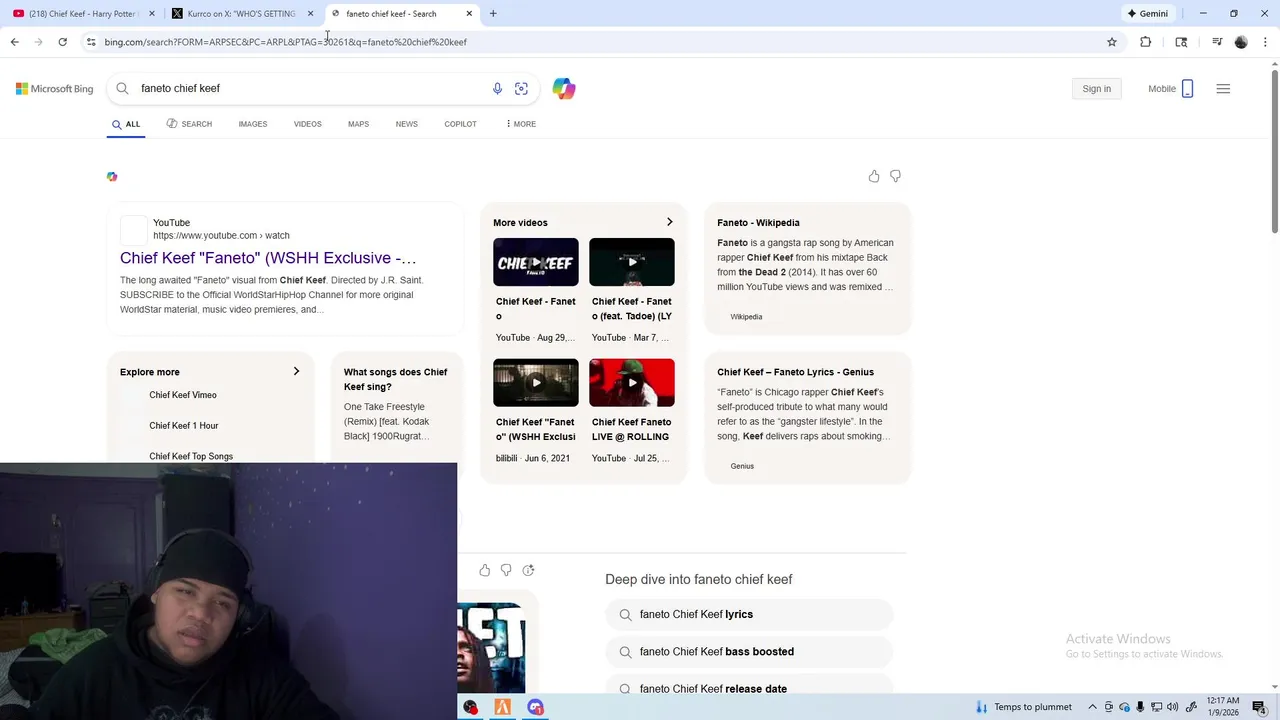Thumbs down the lower result section
Viewport: 1280px width, 720px height.
point(506,570)
